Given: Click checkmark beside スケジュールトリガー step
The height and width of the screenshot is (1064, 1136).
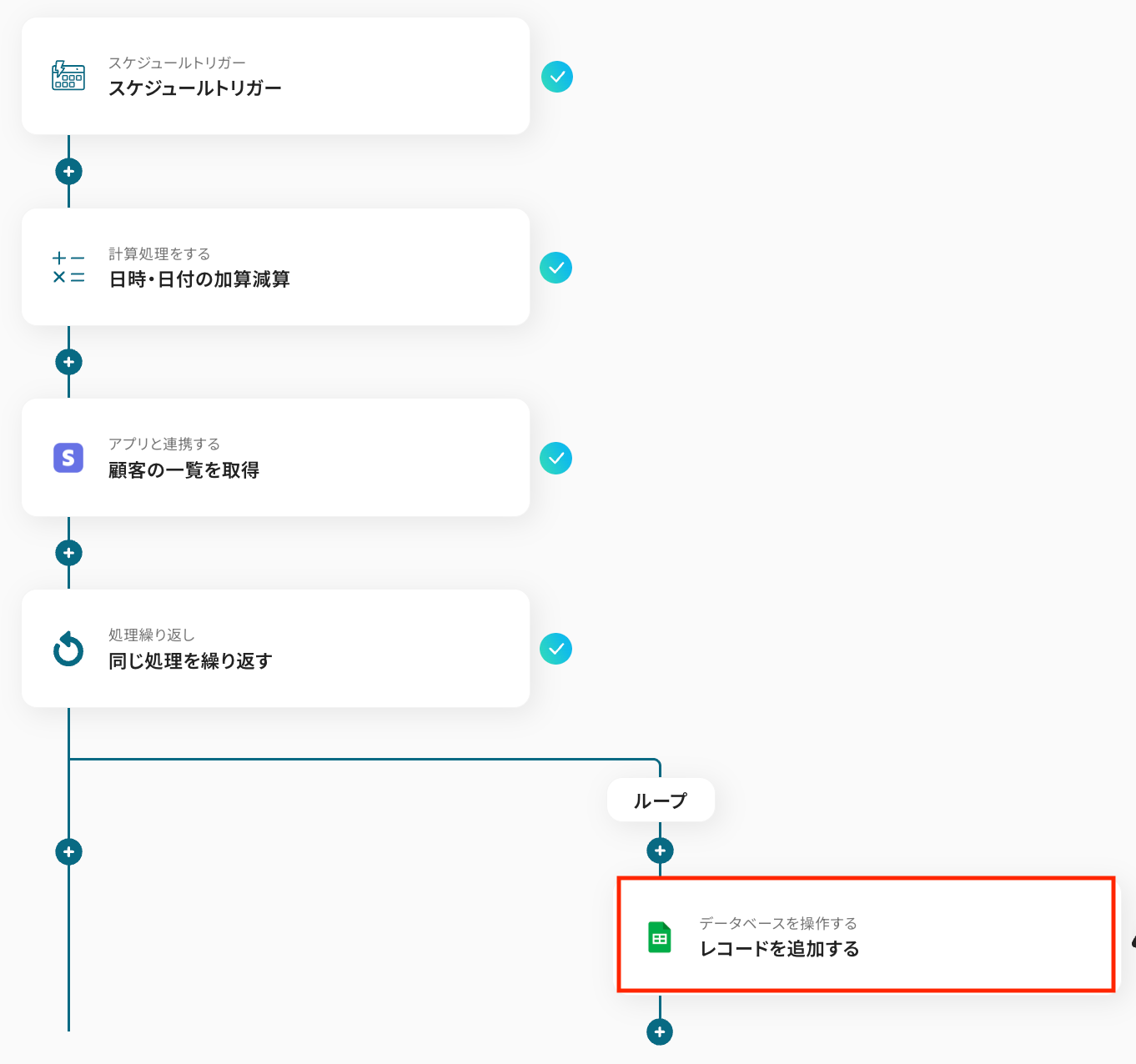Looking at the screenshot, I should (557, 77).
